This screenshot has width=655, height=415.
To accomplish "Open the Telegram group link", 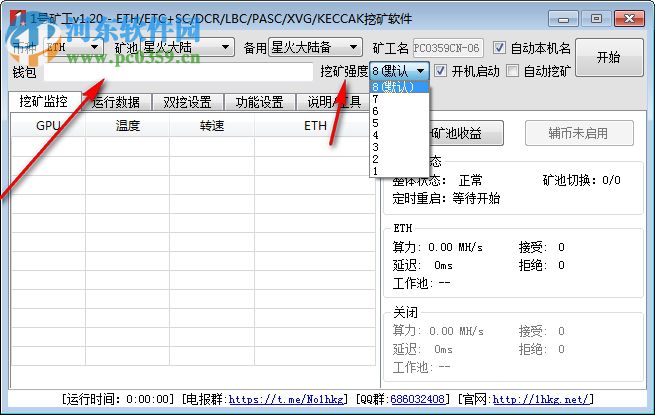I will (x=286, y=400).
